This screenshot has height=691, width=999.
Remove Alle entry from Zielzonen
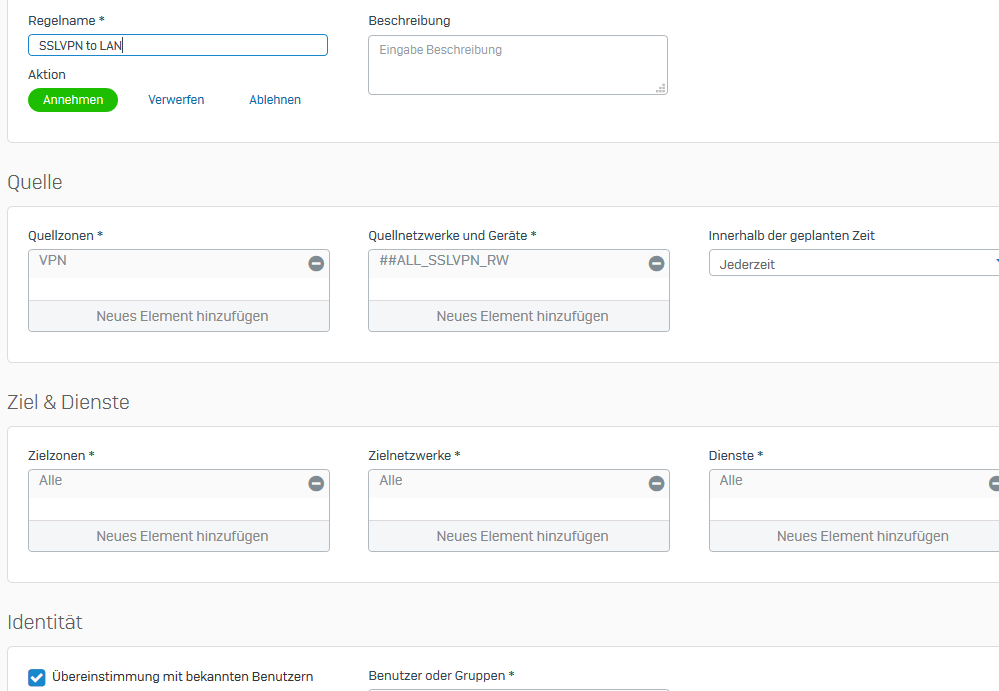tap(316, 484)
